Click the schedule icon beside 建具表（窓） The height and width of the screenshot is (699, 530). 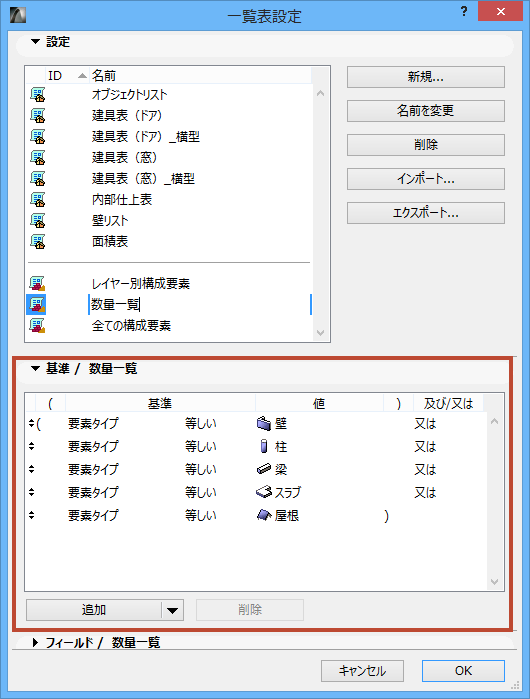[x=37, y=158]
